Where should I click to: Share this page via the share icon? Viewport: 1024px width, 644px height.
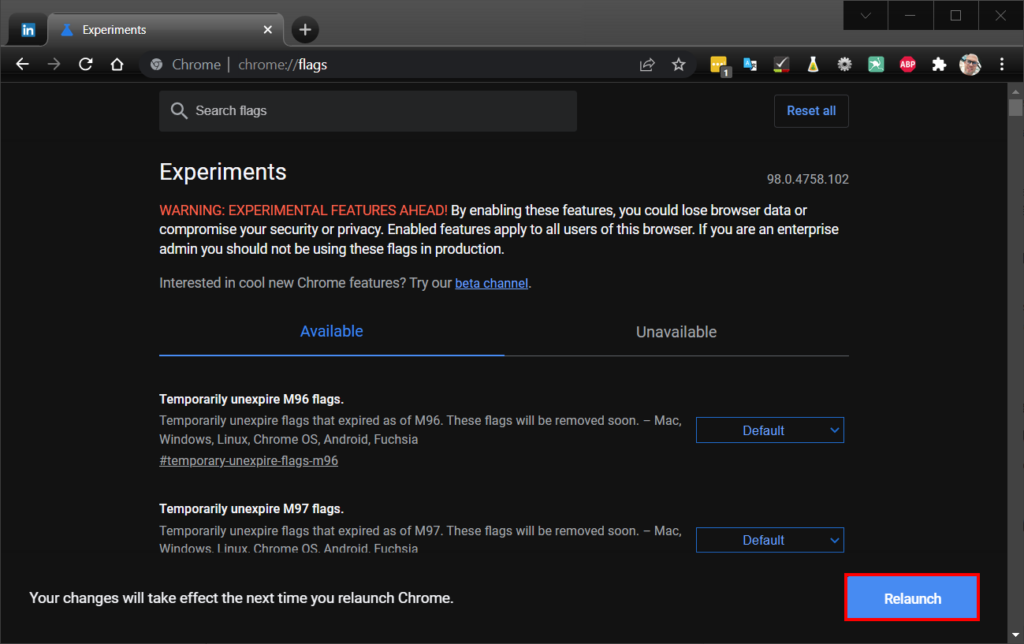click(x=647, y=64)
